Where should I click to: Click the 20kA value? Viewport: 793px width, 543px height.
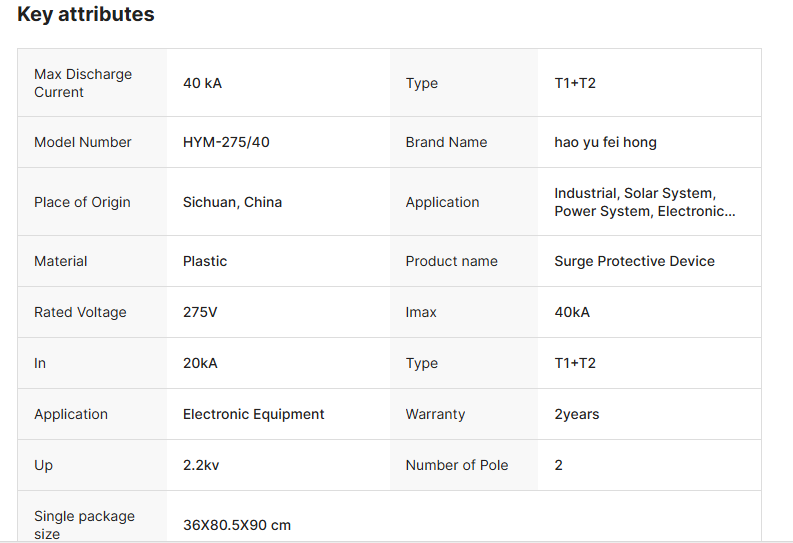(200, 363)
